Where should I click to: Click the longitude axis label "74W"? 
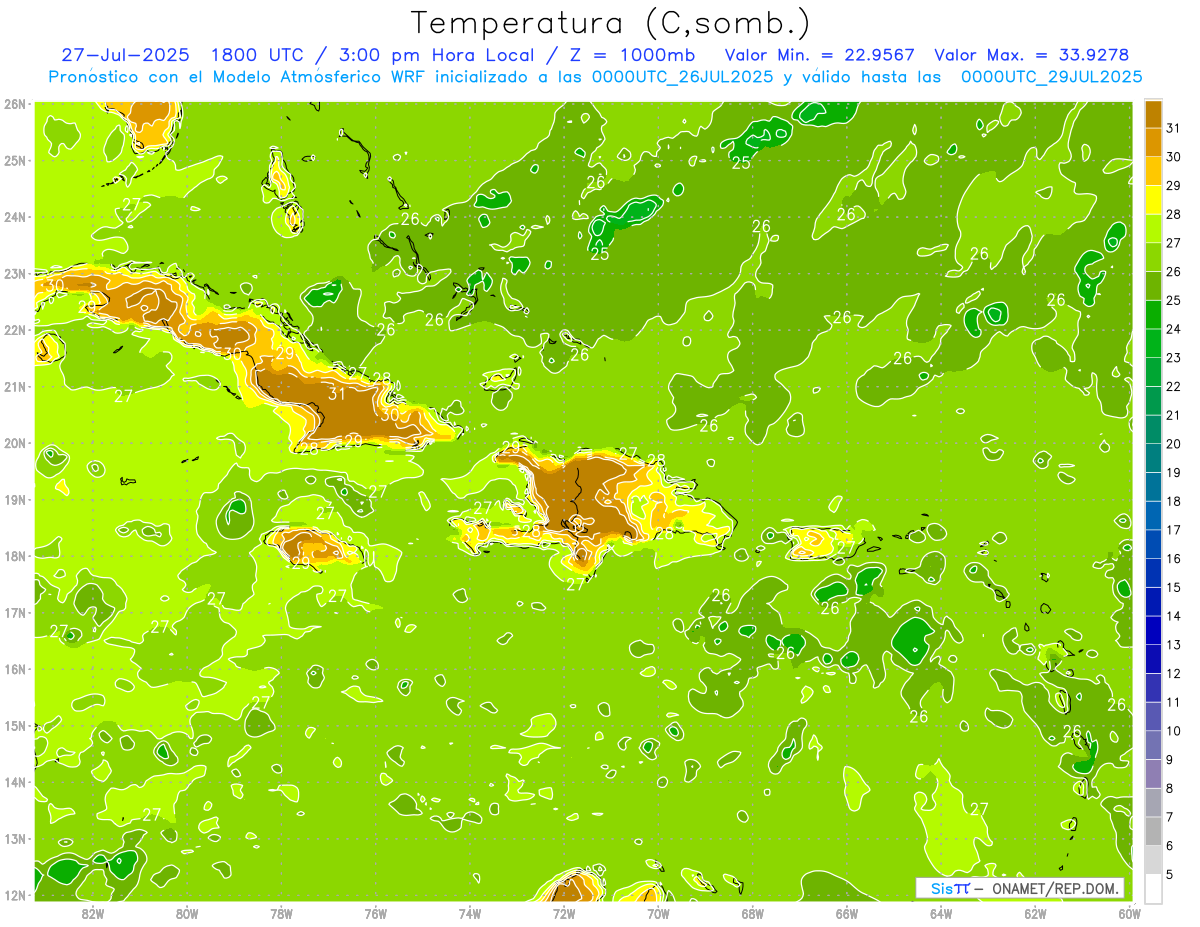[470, 913]
